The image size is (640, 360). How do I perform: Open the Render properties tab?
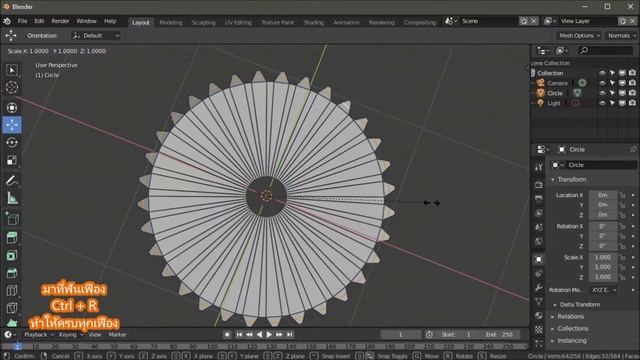coord(539,185)
